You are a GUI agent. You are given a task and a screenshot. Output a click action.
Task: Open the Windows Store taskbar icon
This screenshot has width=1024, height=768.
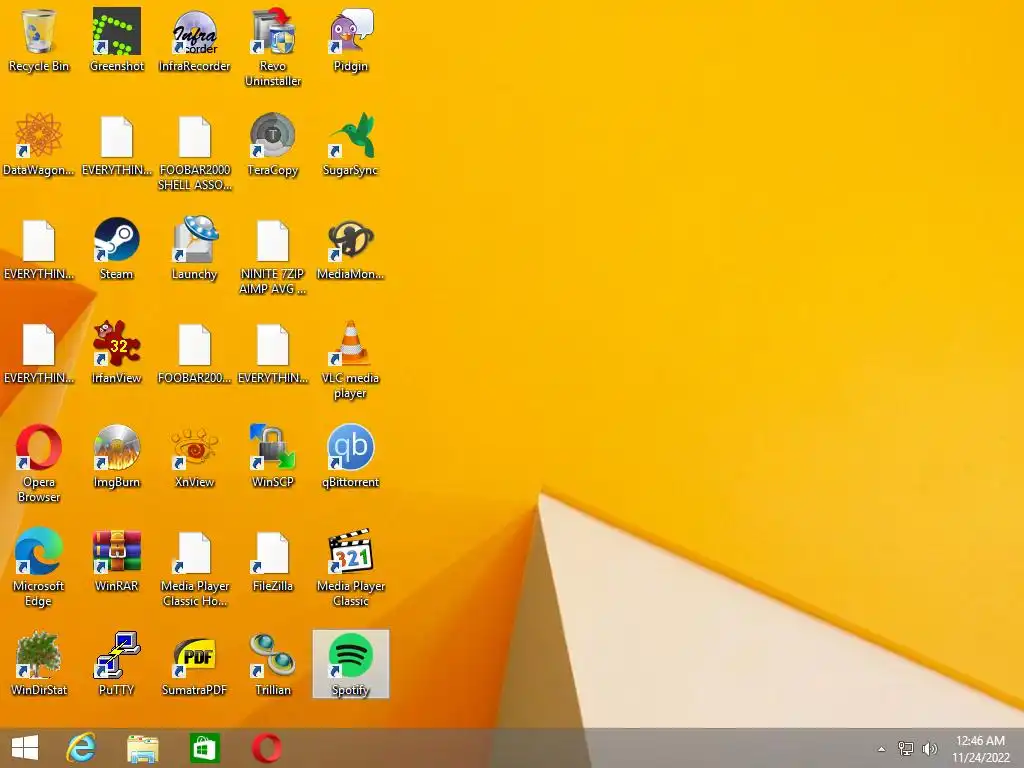pyautogui.click(x=204, y=748)
